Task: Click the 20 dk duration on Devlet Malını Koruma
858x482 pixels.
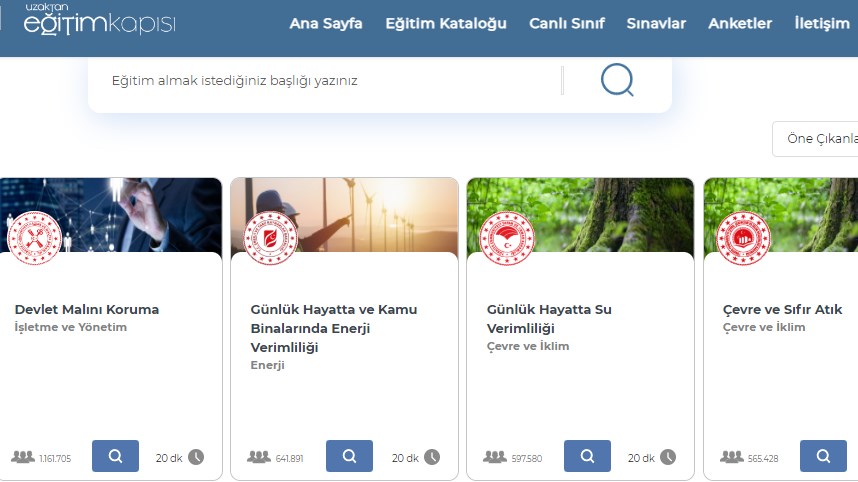Action: 169,458
